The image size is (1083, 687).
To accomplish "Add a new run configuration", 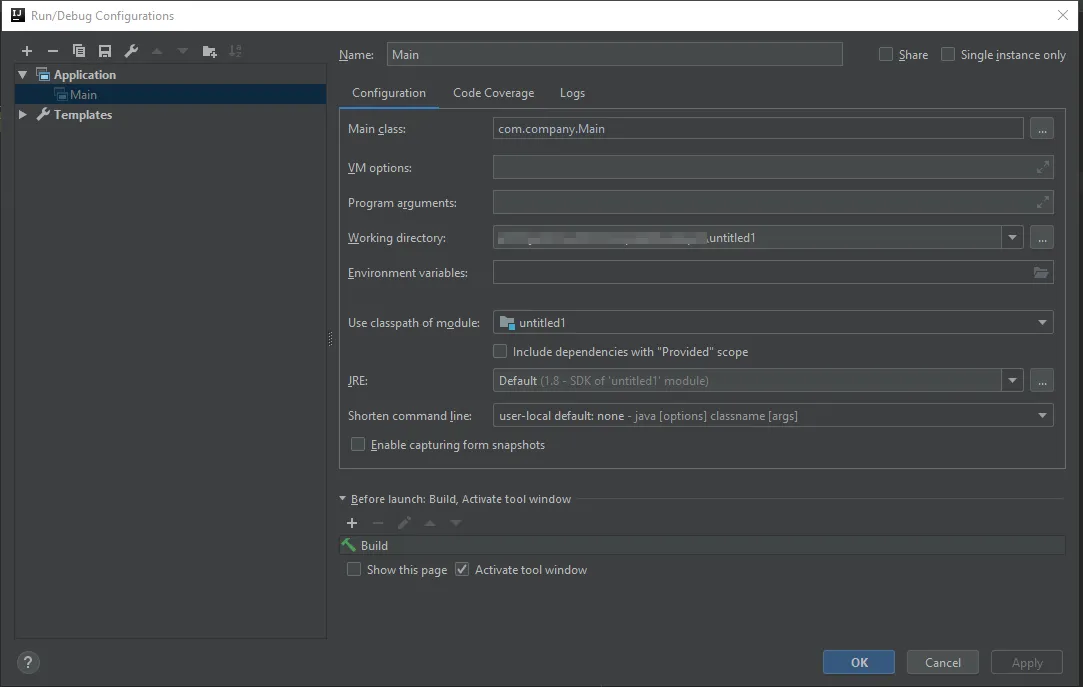I will click(x=27, y=51).
